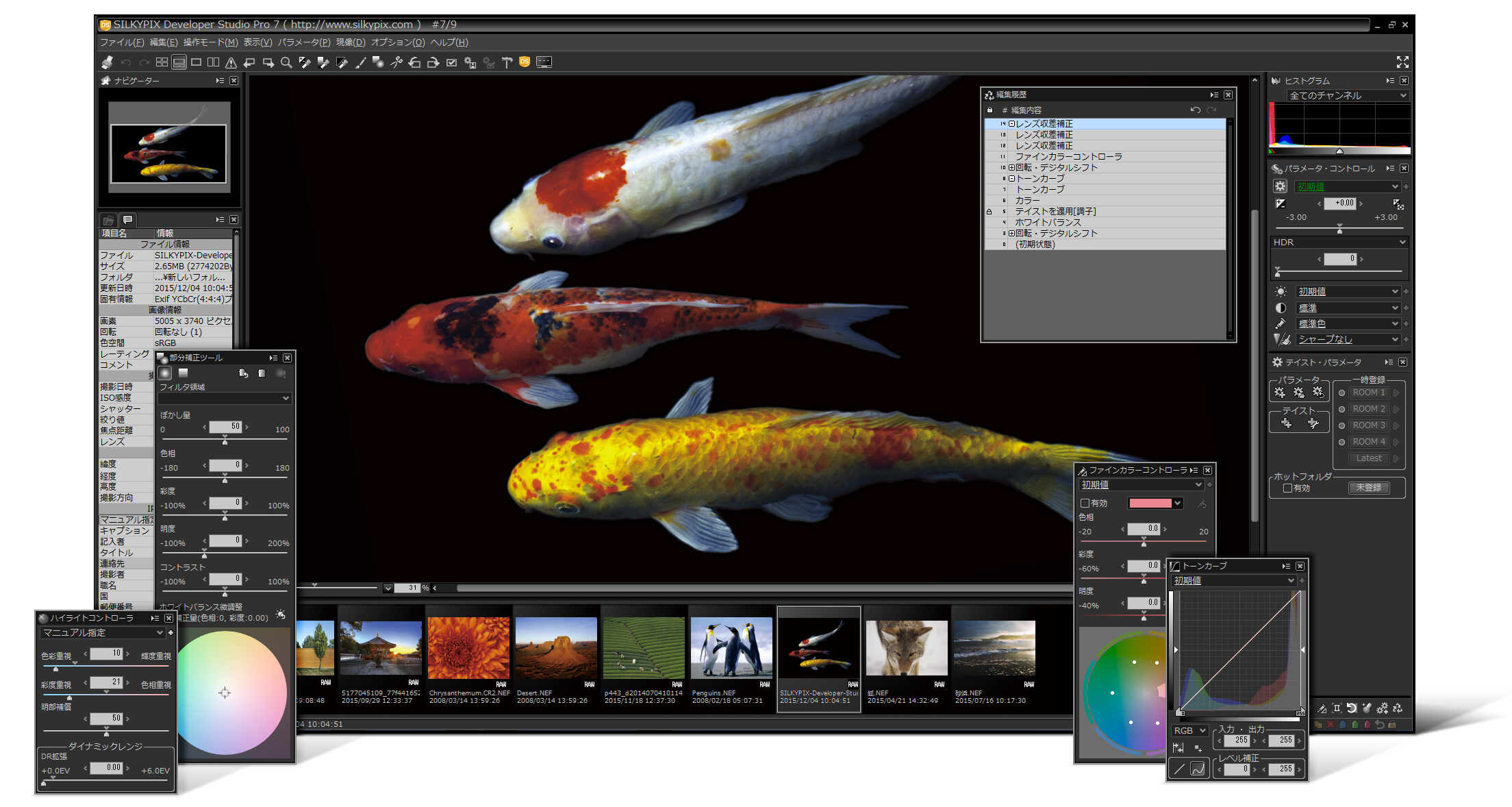The image size is (1512, 807).
Task: Select ROOM 1 radio button
Action: click(x=1341, y=393)
